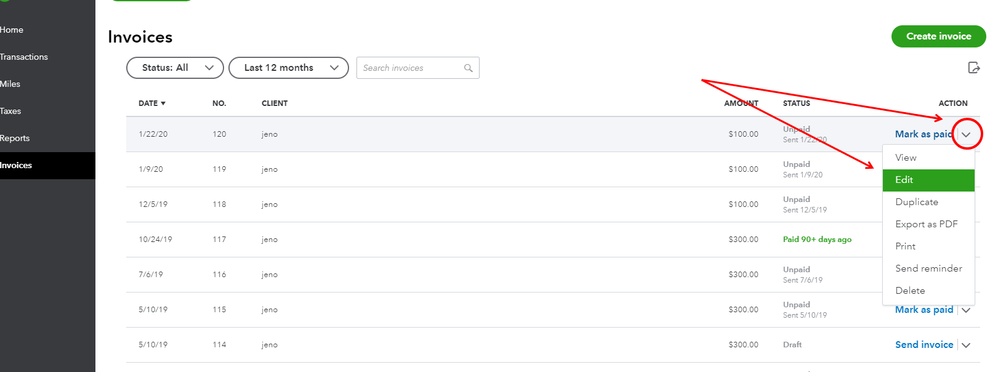Select Delete from the action menu
Screen dimensions: 998x372
[929, 290]
